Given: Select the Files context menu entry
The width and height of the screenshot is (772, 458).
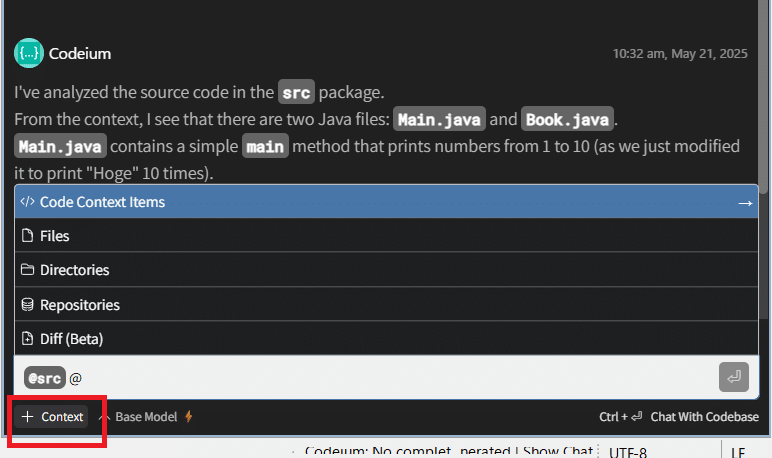Looking at the screenshot, I should [386, 235].
